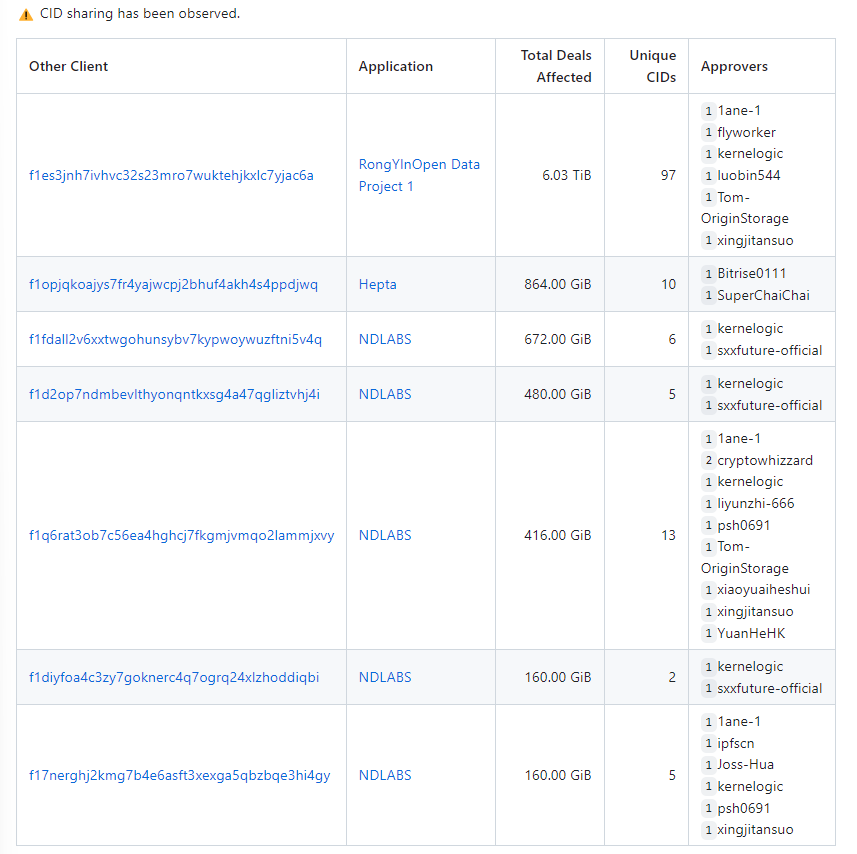Click the count badge beside ipfscn

click(708, 743)
